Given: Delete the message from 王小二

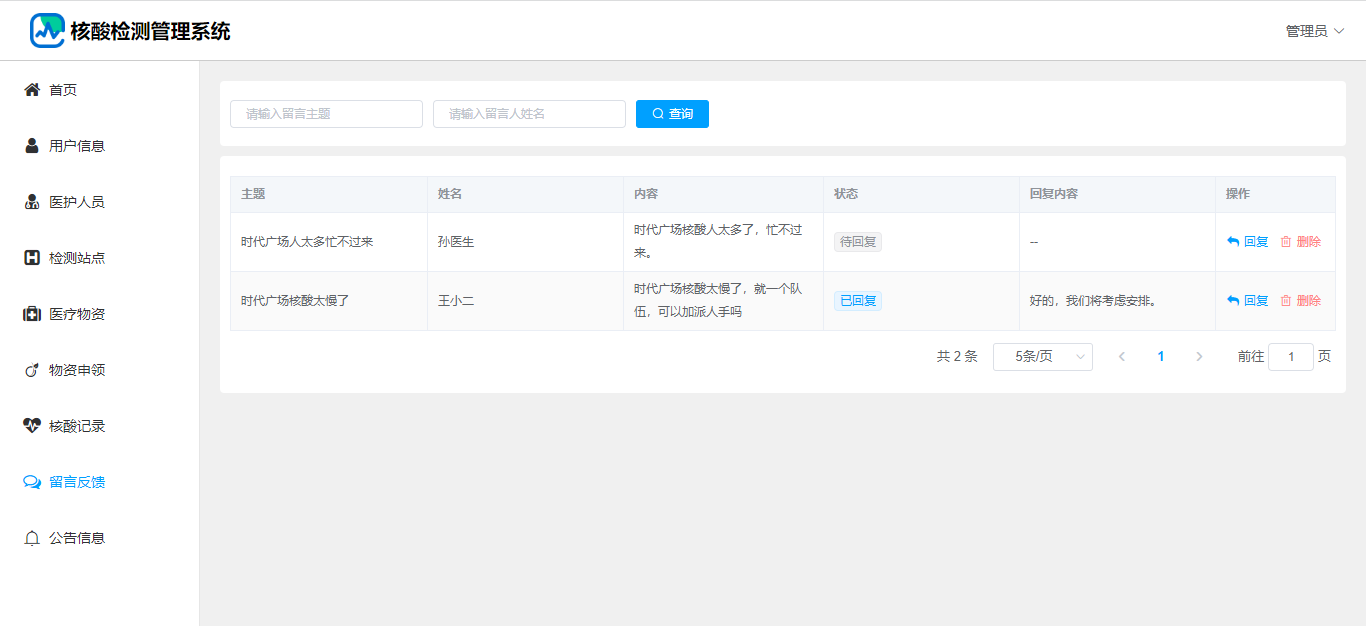Looking at the screenshot, I should [x=1301, y=301].
